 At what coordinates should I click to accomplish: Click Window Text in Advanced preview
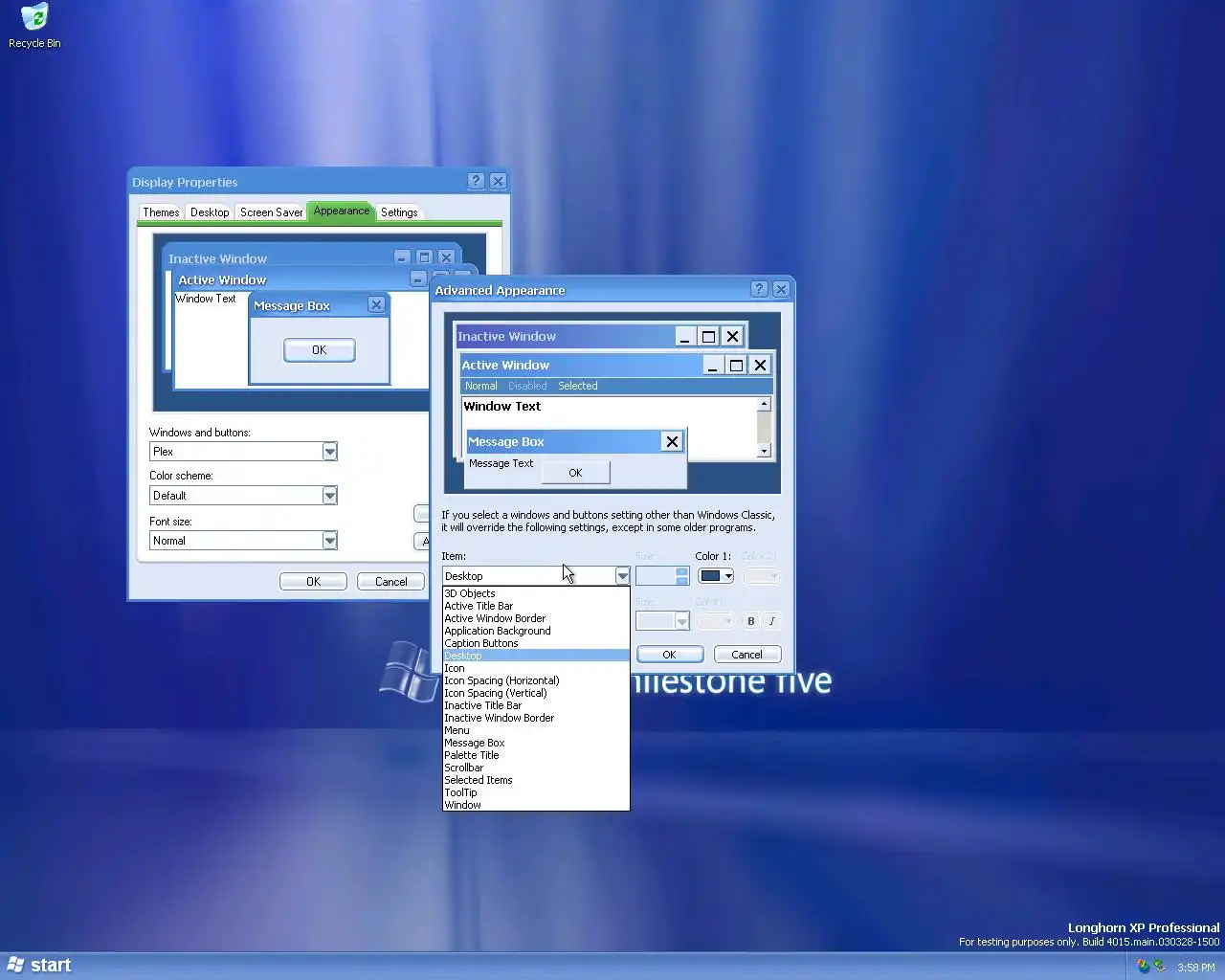(x=502, y=406)
